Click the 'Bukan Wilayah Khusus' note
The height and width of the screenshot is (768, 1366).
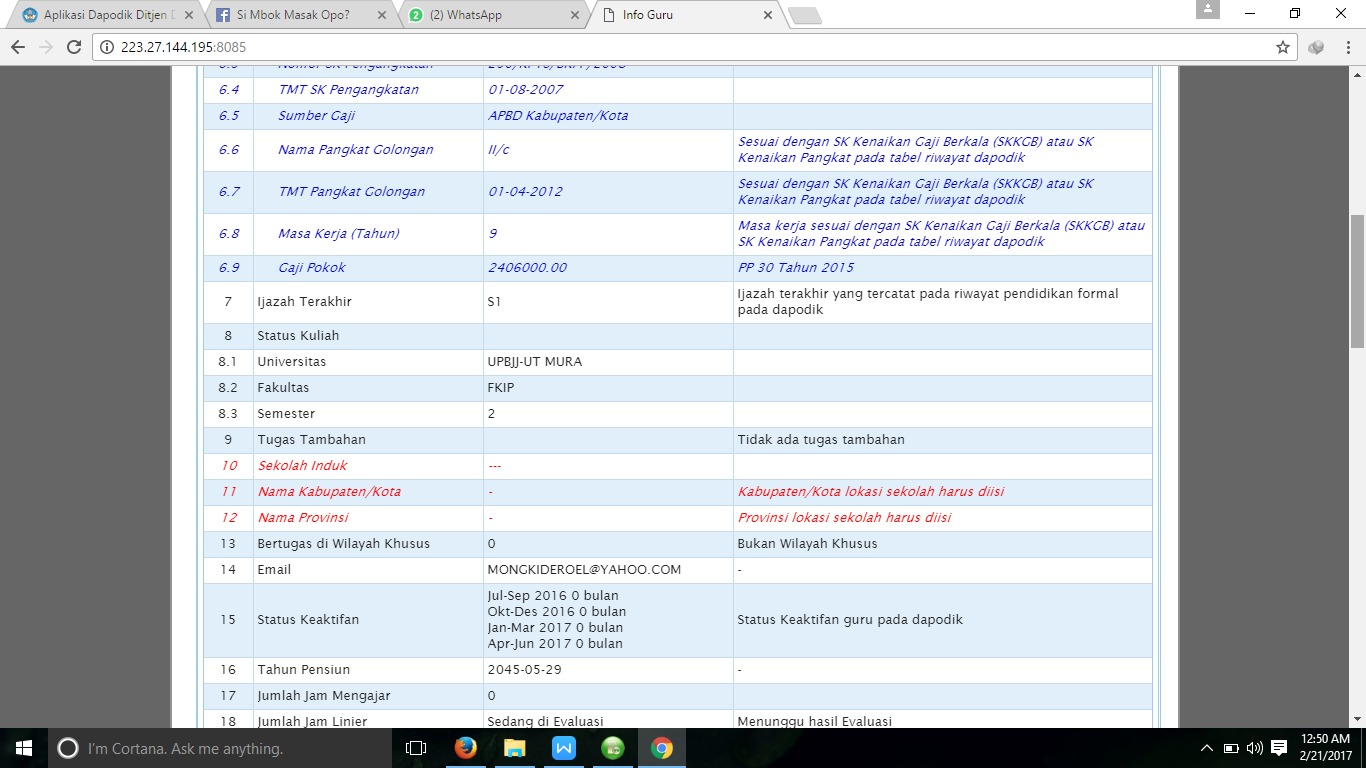(x=807, y=544)
